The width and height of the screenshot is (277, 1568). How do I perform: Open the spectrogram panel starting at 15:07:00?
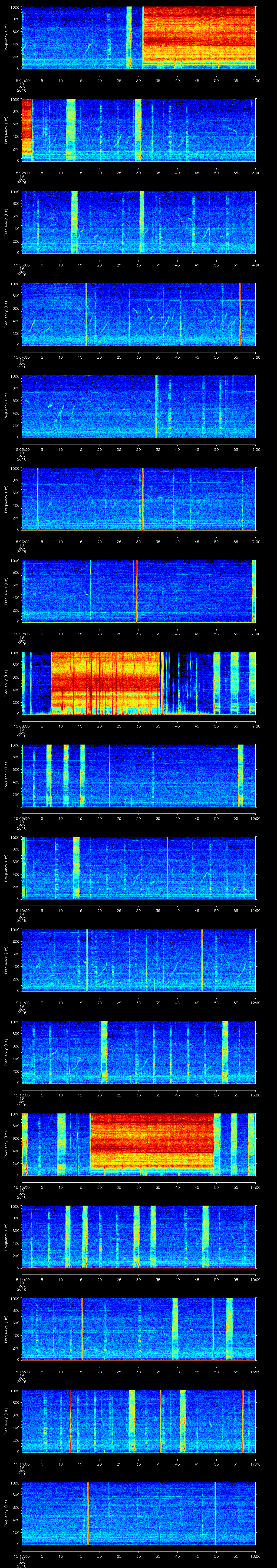coord(138,590)
